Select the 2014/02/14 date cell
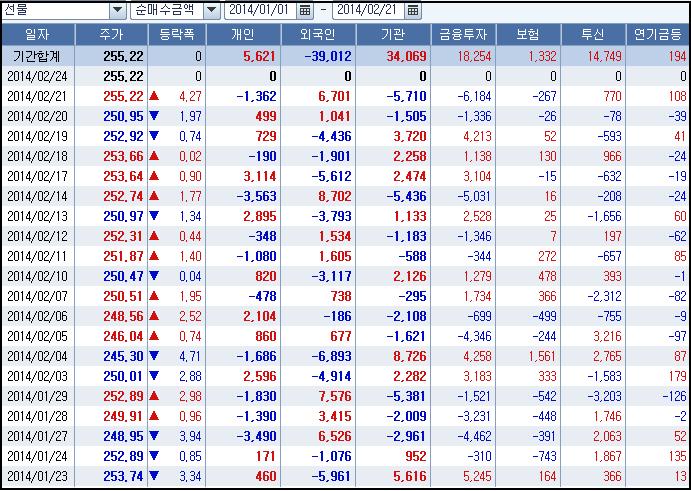Screen dimensions: 691x491 pos(37,196)
